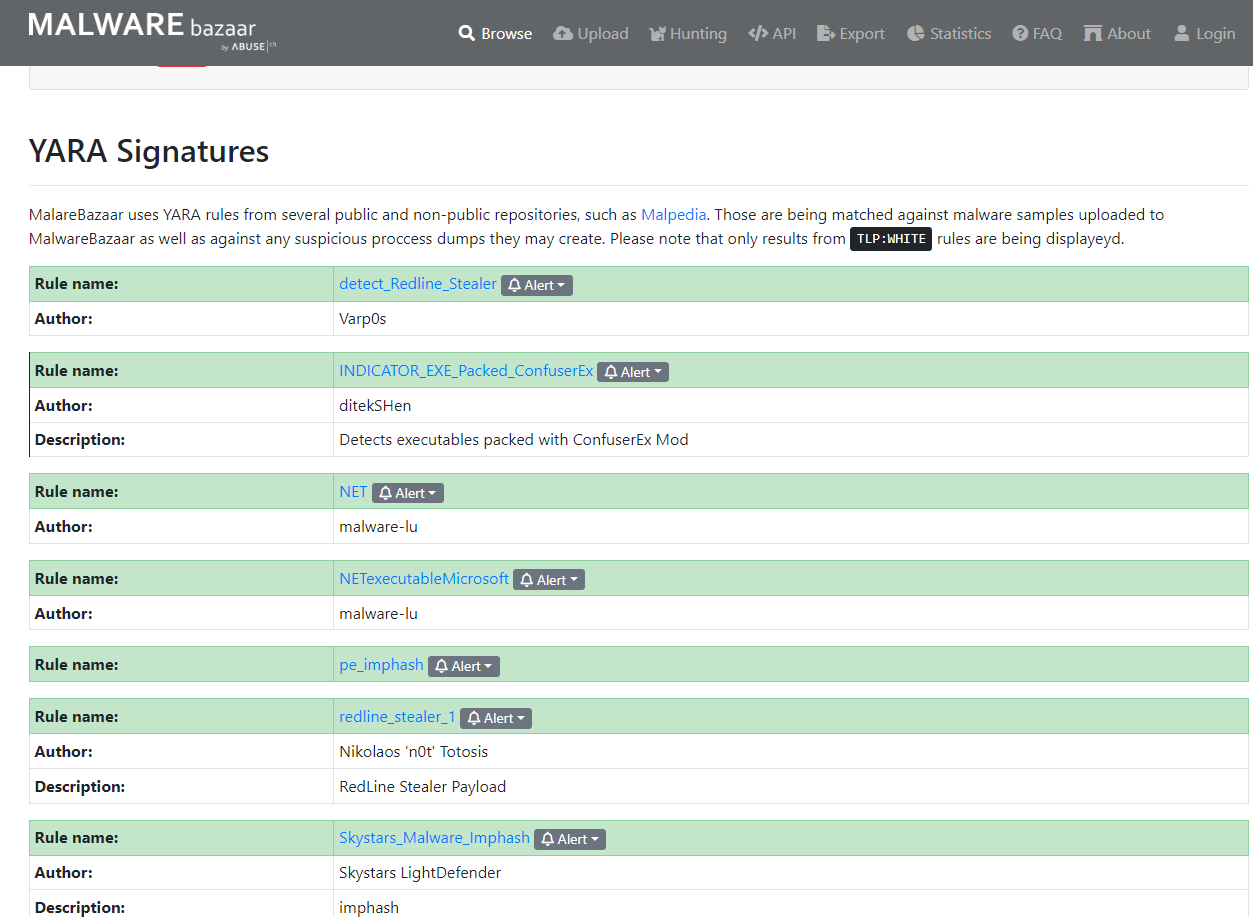Open the NETexecutableMicrosoft rule link
This screenshot has height=917, width=1253.
424,578
